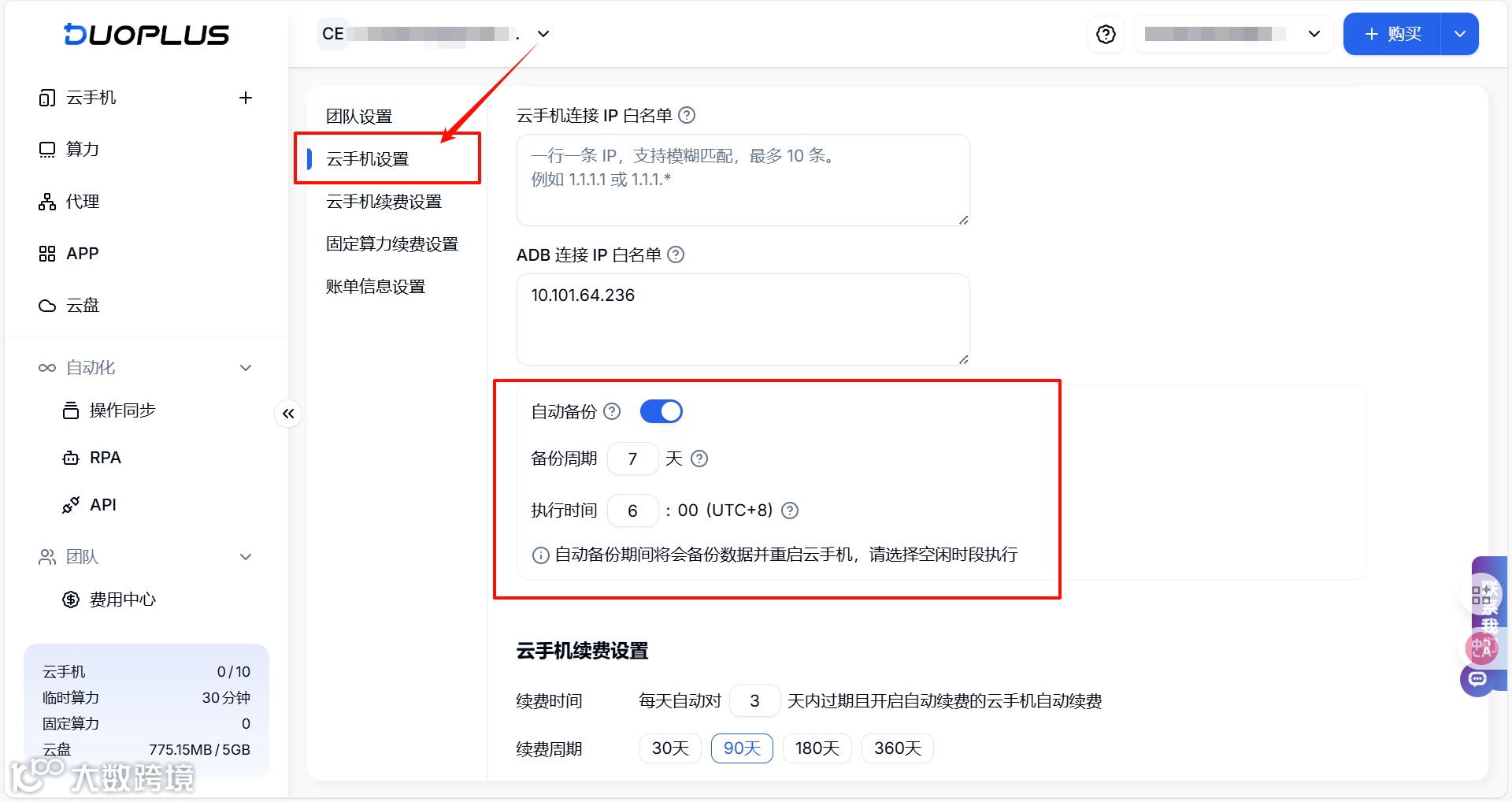Viewport: 1512px width, 802px height.
Task: Select 账单信息设置 tab
Action: [376, 287]
